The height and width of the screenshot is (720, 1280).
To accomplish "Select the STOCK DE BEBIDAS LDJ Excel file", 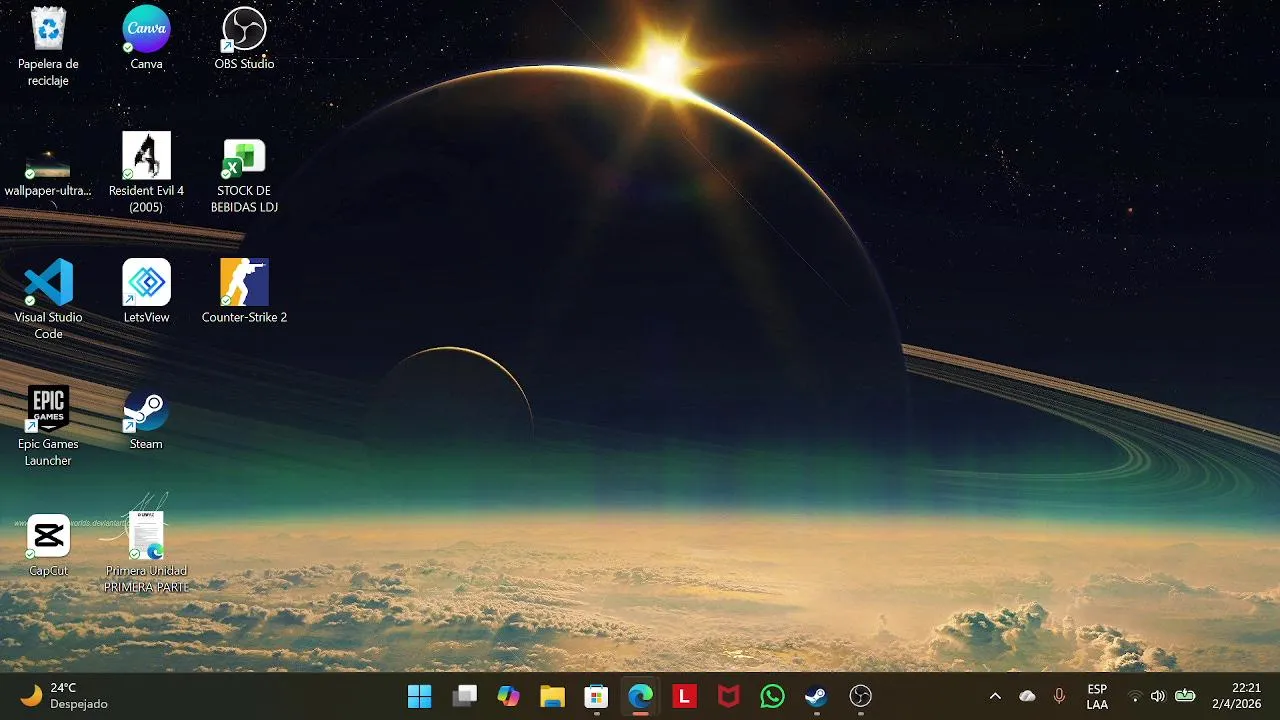I will 244,173.
